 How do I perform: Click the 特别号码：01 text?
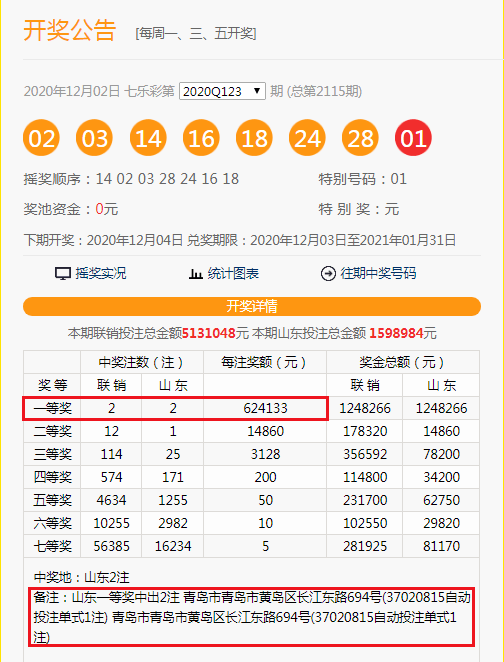363,179
